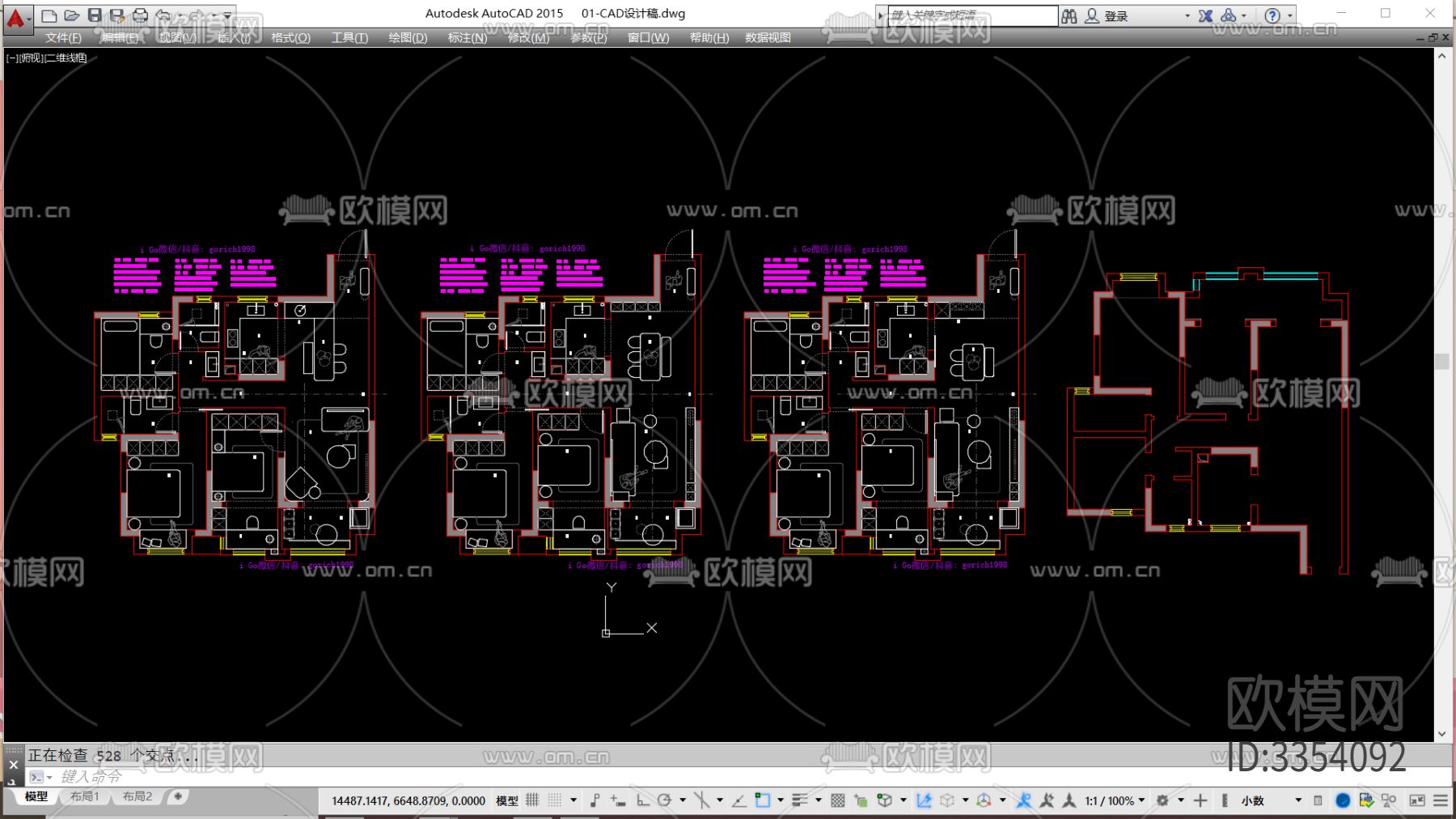The width and height of the screenshot is (1456, 819).
Task: Expand the annotation scale 1:1 / 100% dropdown
Action: coord(1115,800)
